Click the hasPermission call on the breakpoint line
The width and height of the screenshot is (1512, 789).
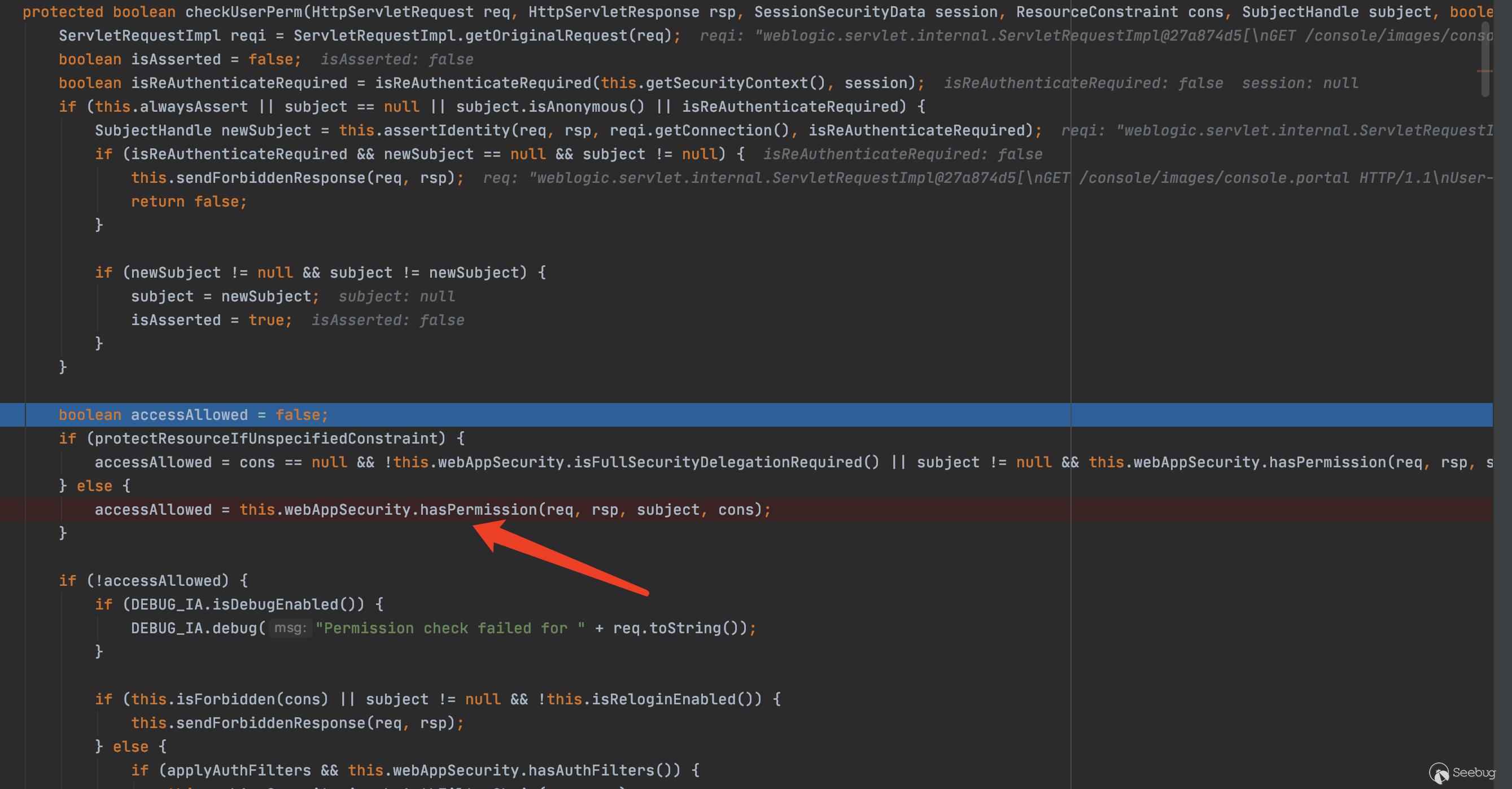click(478, 509)
